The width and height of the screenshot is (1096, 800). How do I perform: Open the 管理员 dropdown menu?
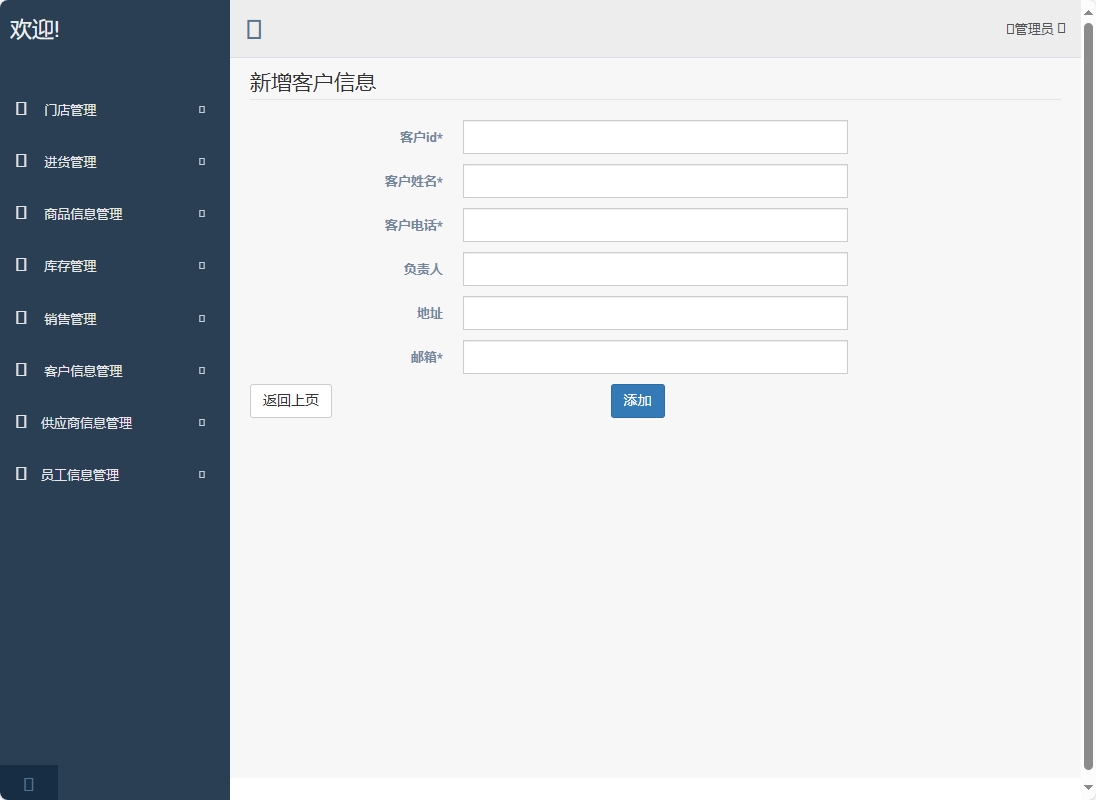tap(1035, 28)
